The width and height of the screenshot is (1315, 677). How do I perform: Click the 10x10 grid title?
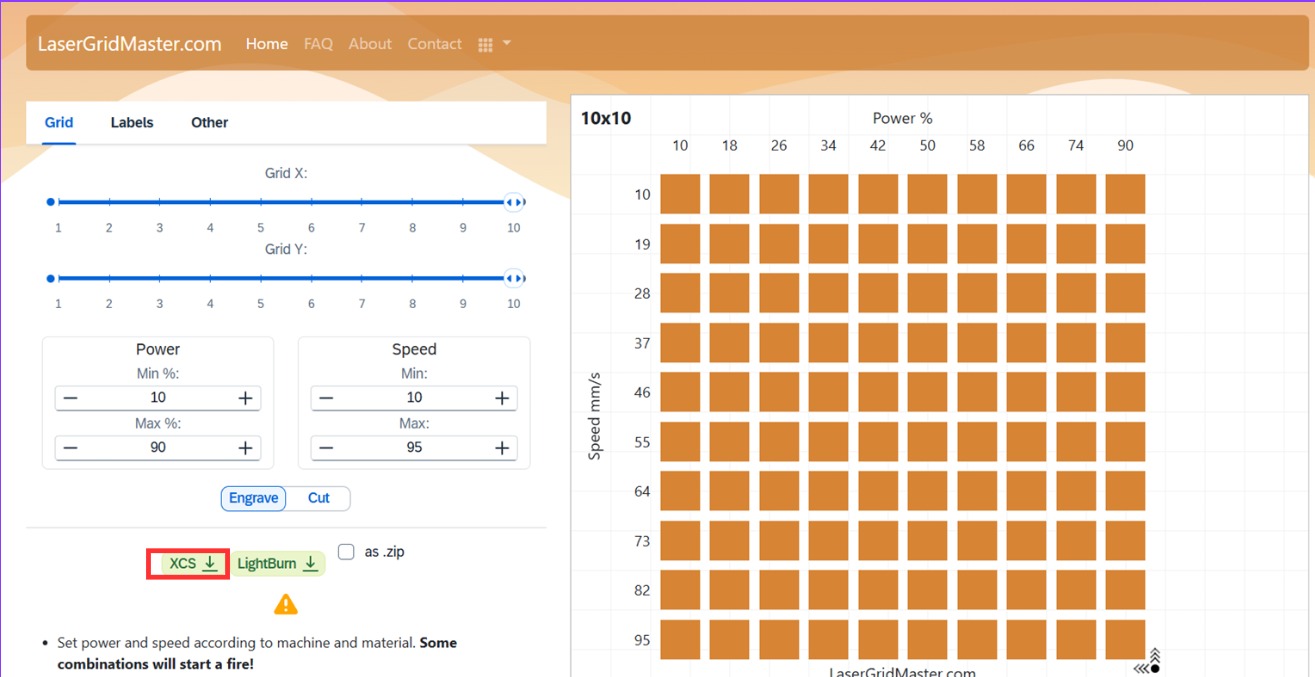click(606, 118)
